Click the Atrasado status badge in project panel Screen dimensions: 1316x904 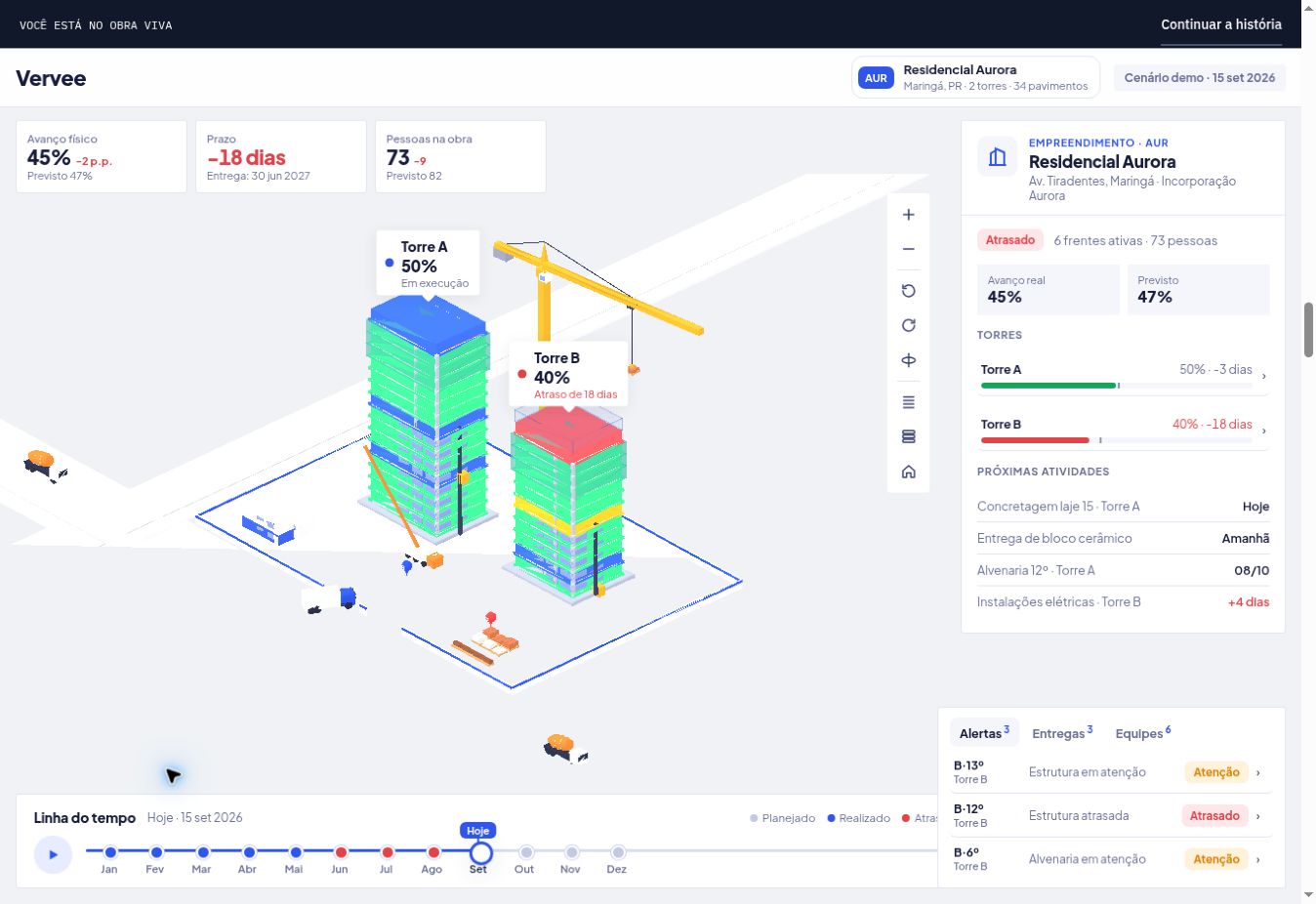1009,240
